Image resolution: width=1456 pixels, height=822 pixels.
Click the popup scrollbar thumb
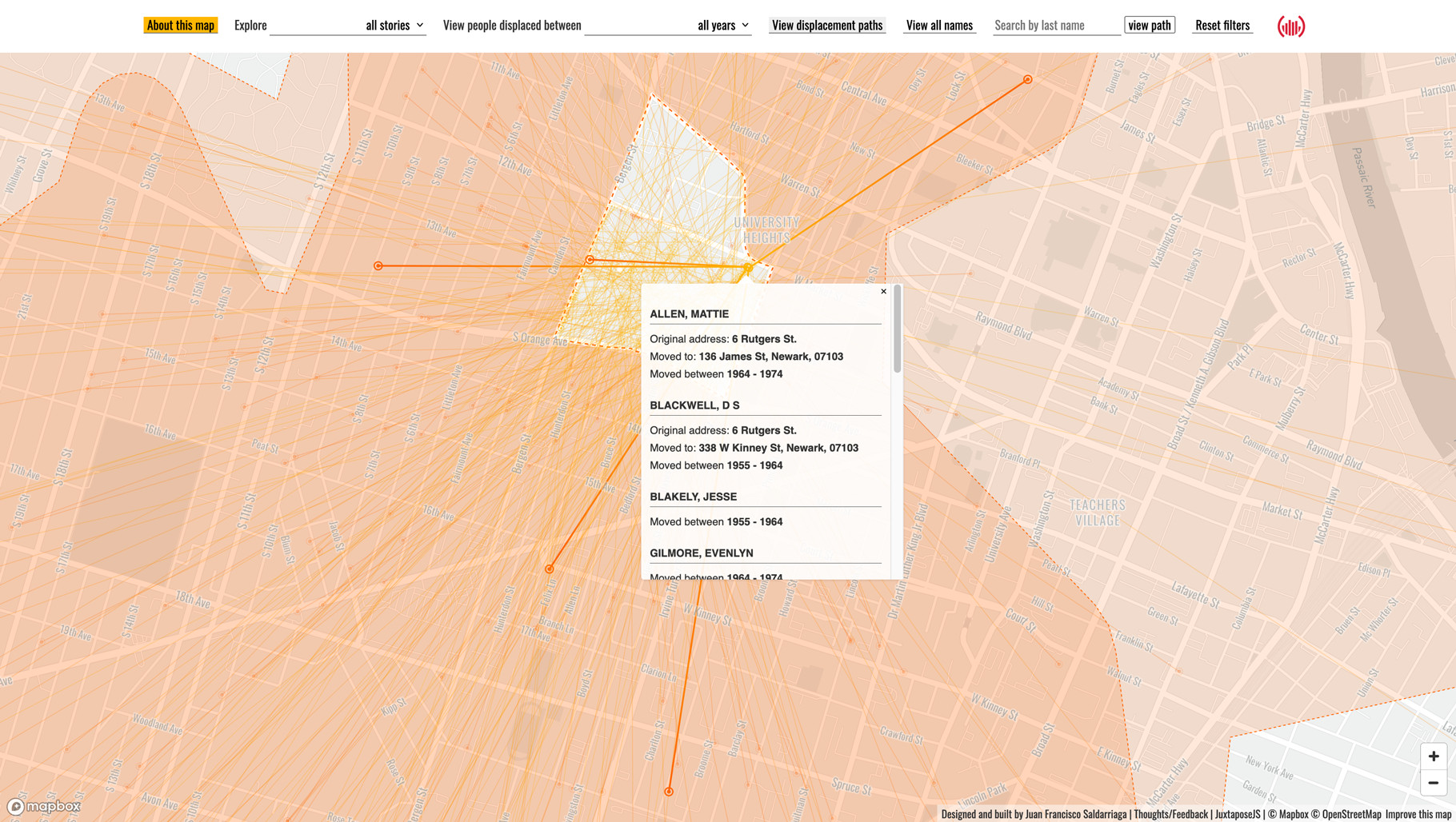point(897,329)
